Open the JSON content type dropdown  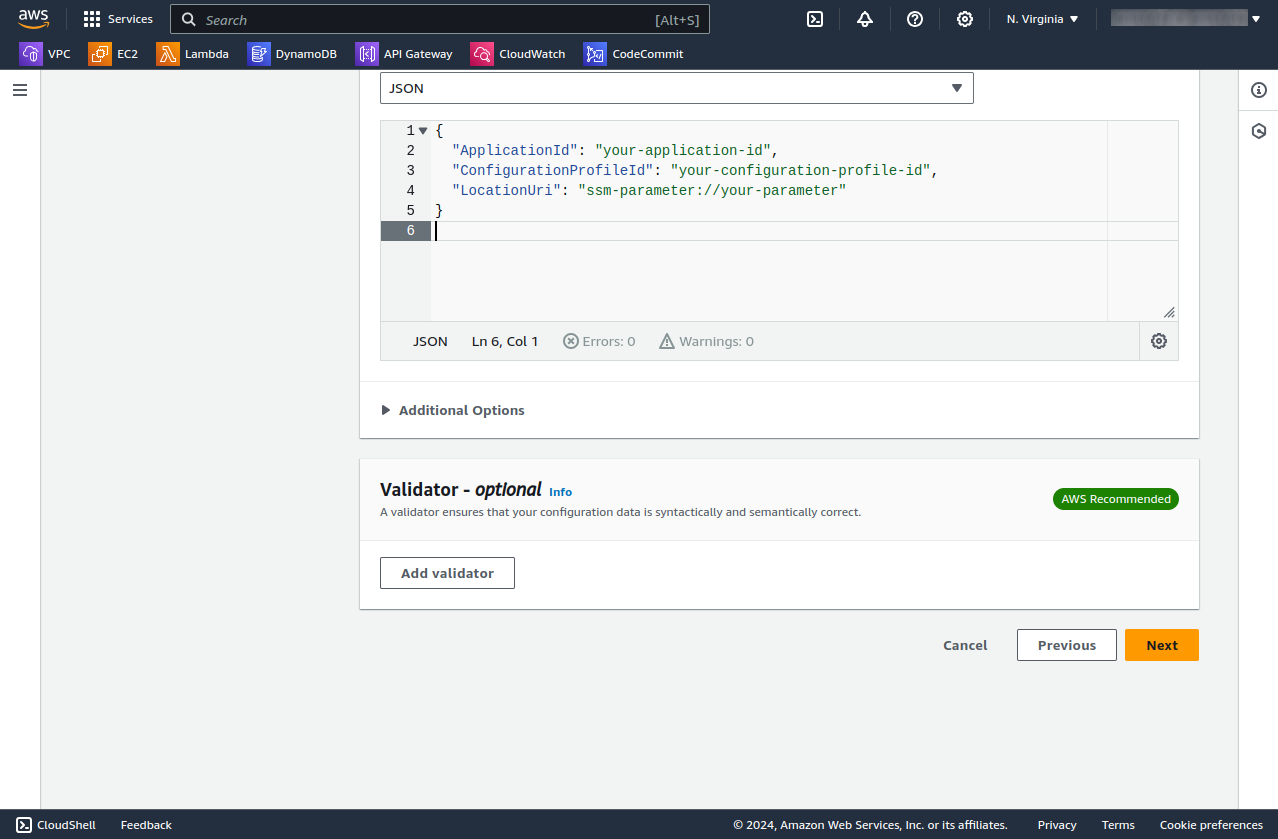click(676, 88)
